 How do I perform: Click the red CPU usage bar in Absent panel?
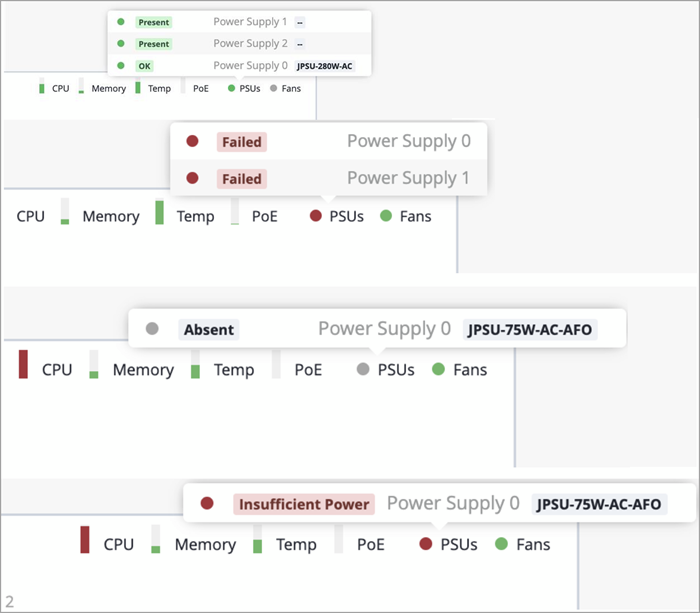[23, 365]
